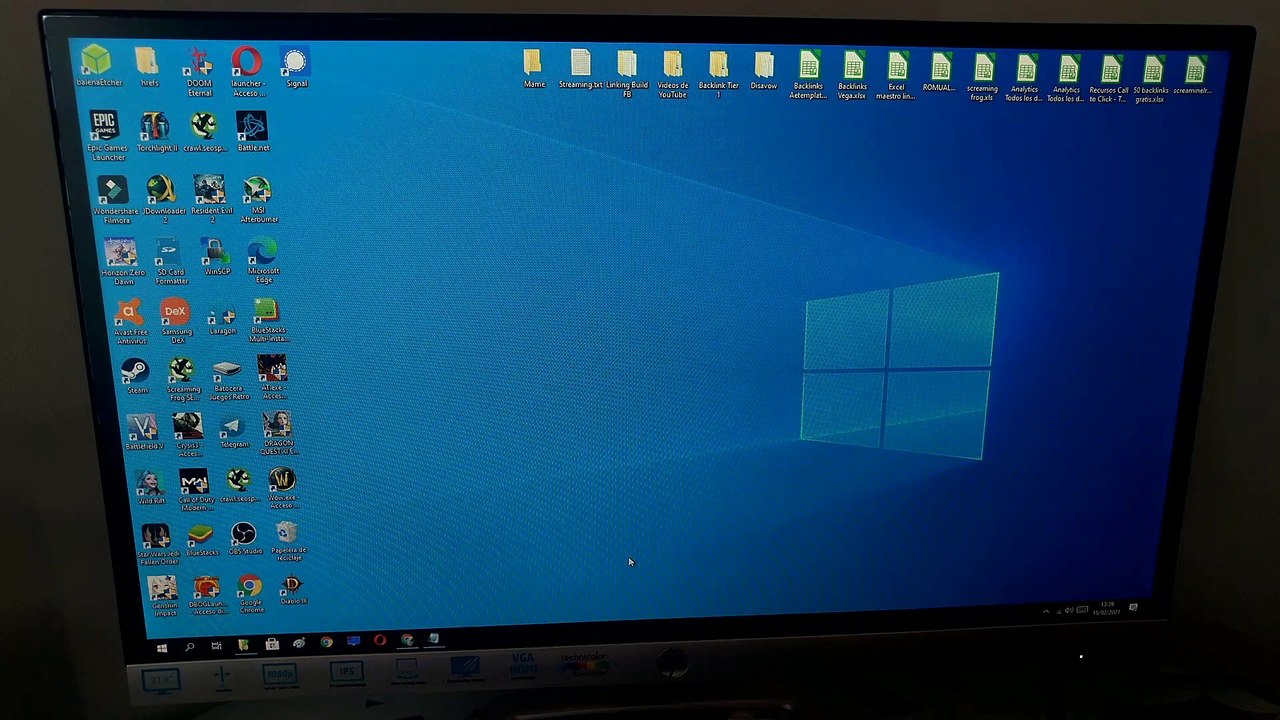Launch Genshin Impact
The width and height of the screenshot is (1280, 720).
point(163,595)
